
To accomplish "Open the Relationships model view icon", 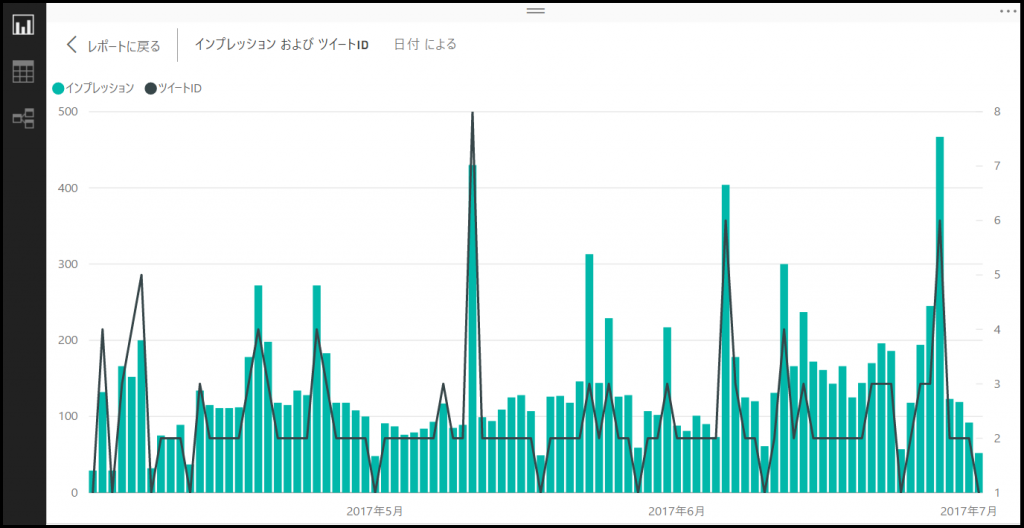I will coord(24,119).
